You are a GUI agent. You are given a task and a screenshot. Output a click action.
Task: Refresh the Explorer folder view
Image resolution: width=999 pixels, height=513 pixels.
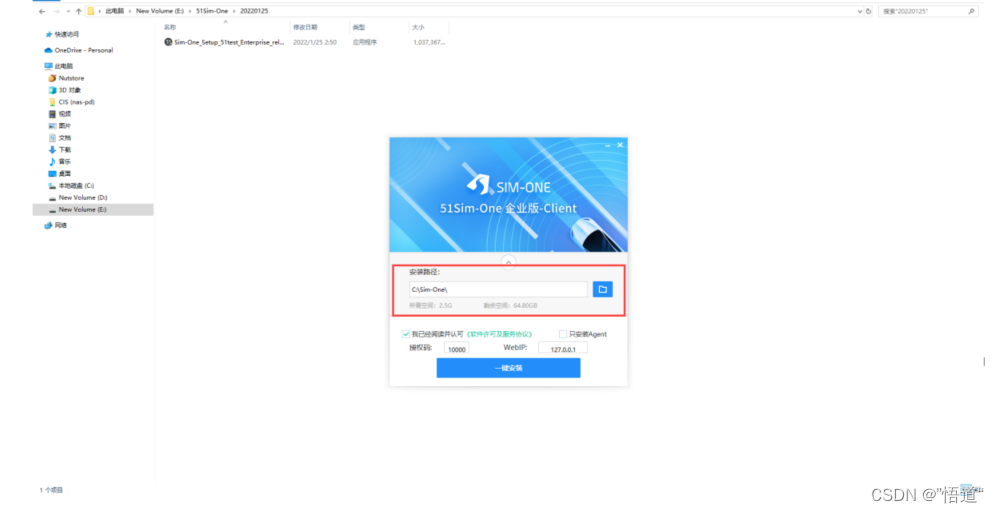click(868, 11)
